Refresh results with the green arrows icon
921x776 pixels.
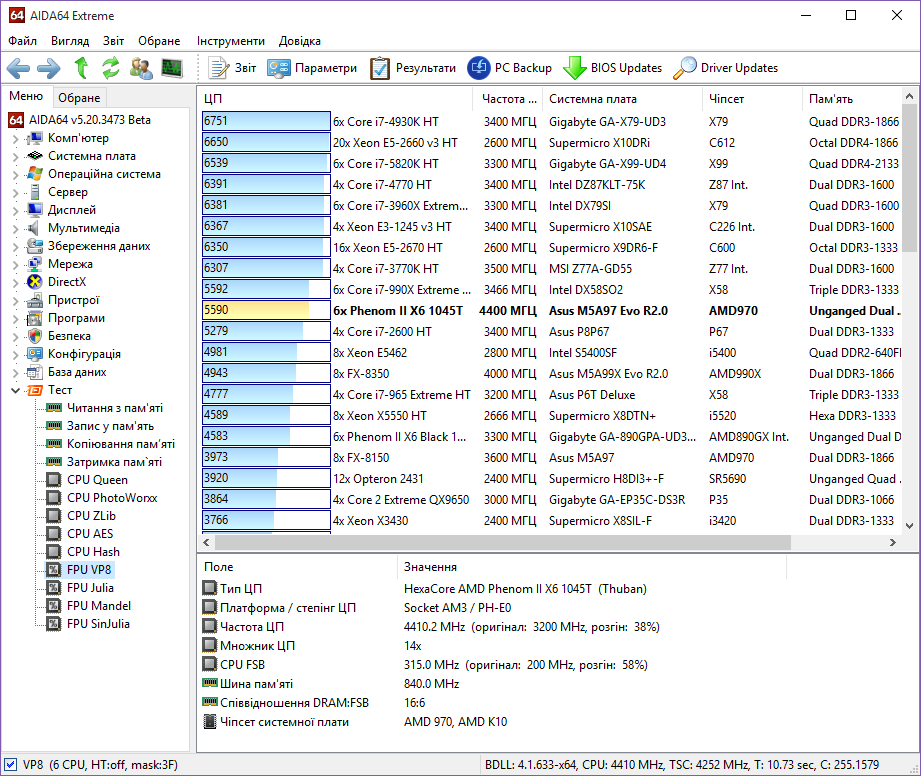111,68
